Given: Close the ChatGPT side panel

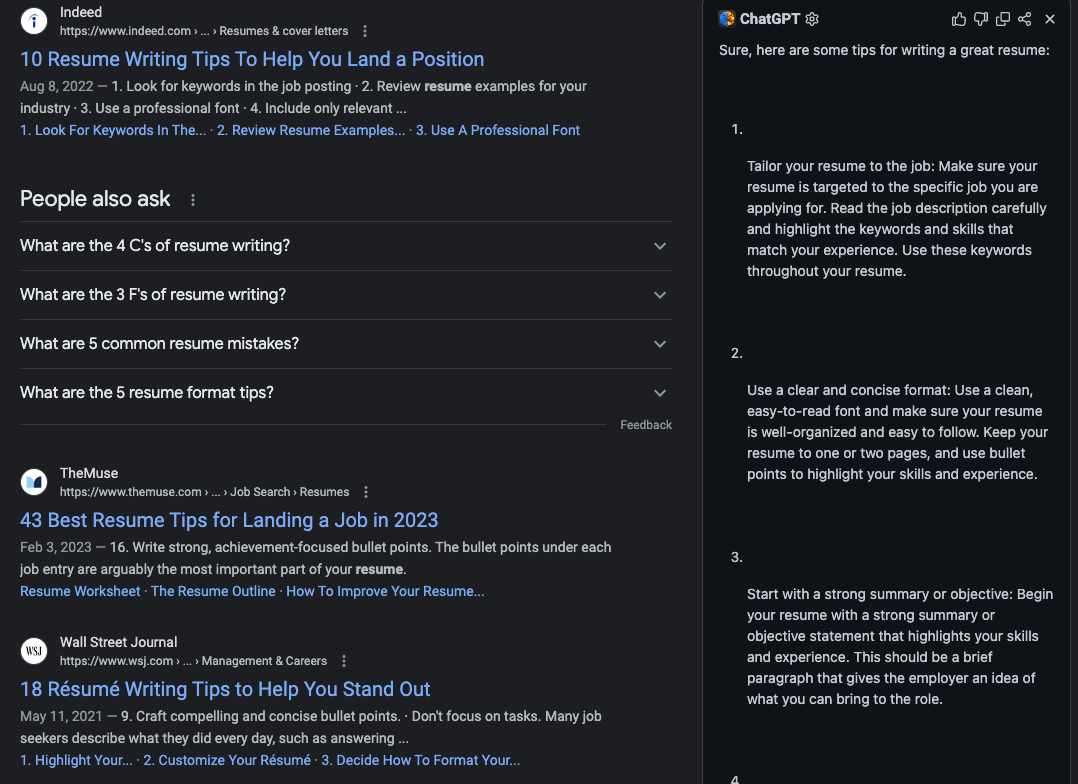Looking at the screenshot, I should pos(1050,19).
